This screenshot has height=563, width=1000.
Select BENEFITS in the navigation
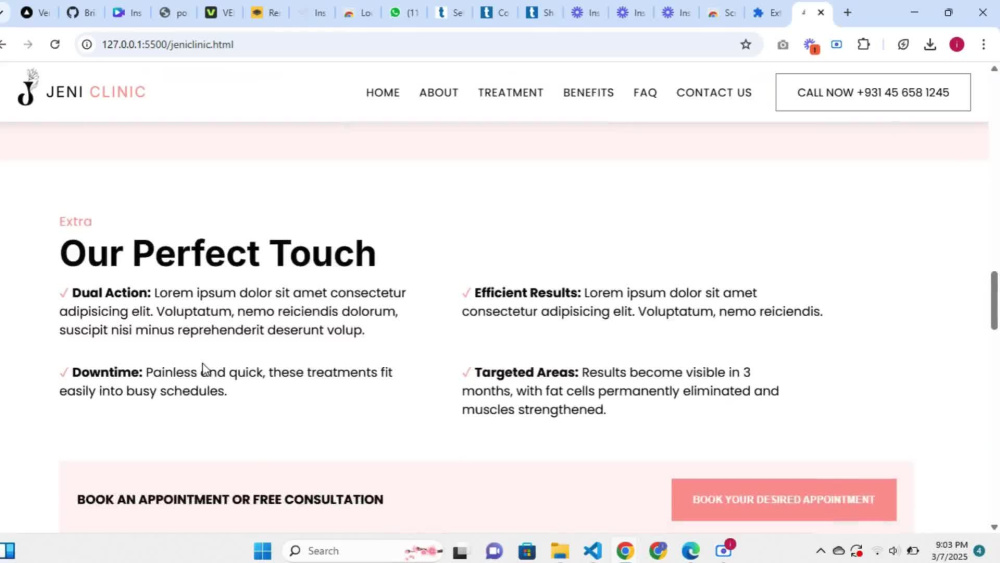588,92
